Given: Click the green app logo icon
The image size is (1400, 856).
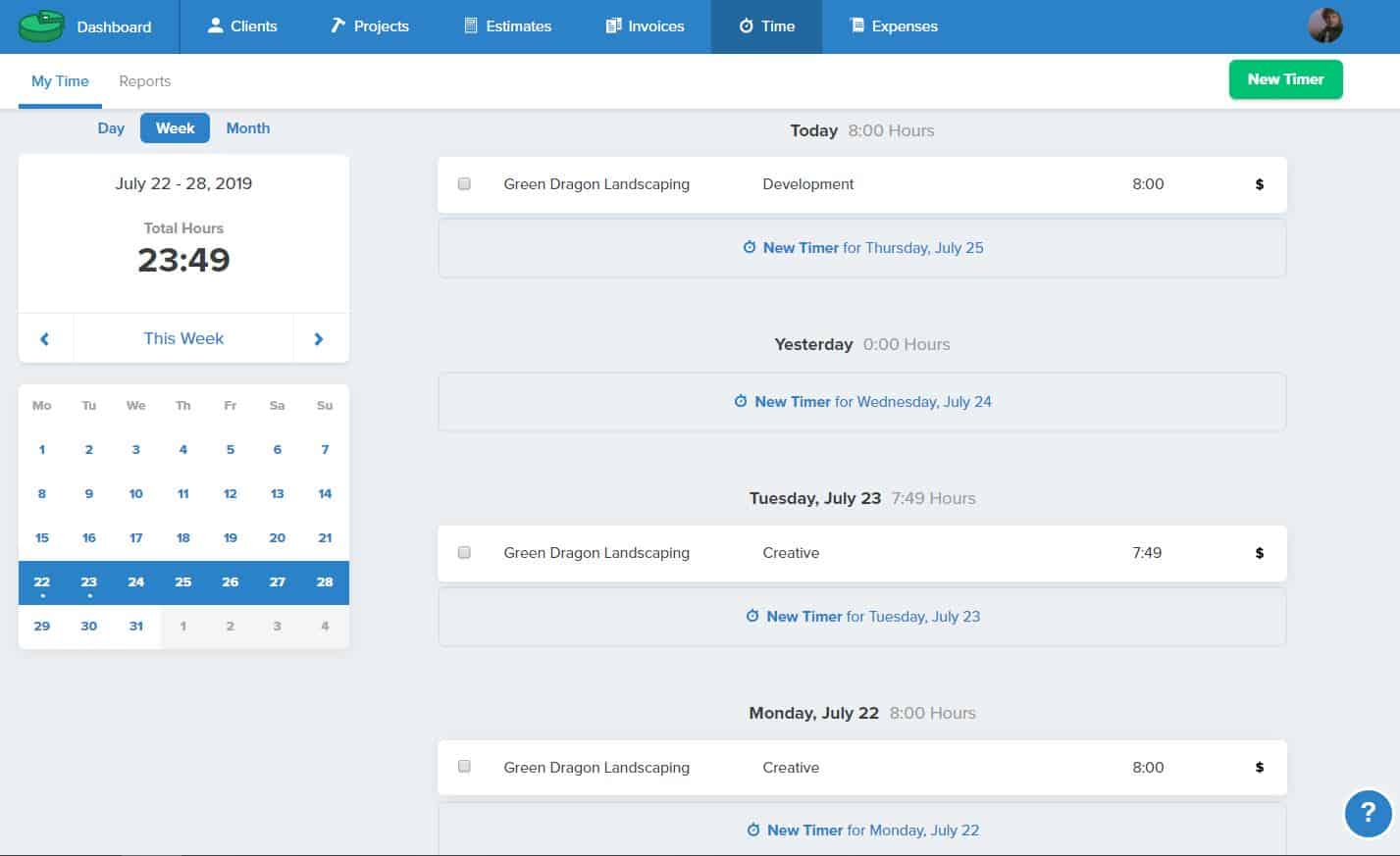Looking at the screenshot, I should [x=41, y=26].
